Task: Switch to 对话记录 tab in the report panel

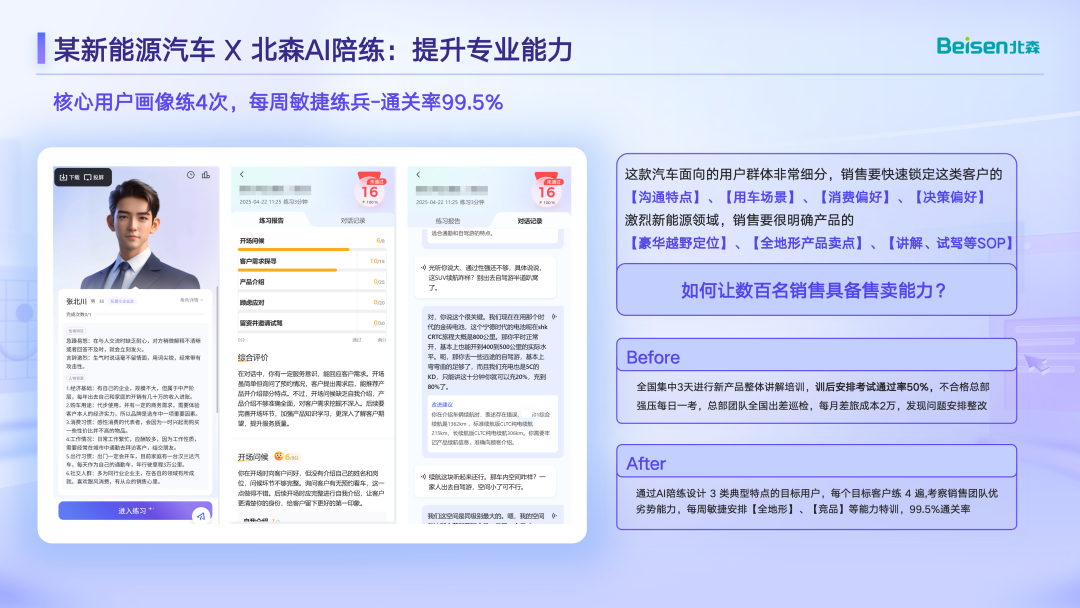Action: click(x=353, y=221)
